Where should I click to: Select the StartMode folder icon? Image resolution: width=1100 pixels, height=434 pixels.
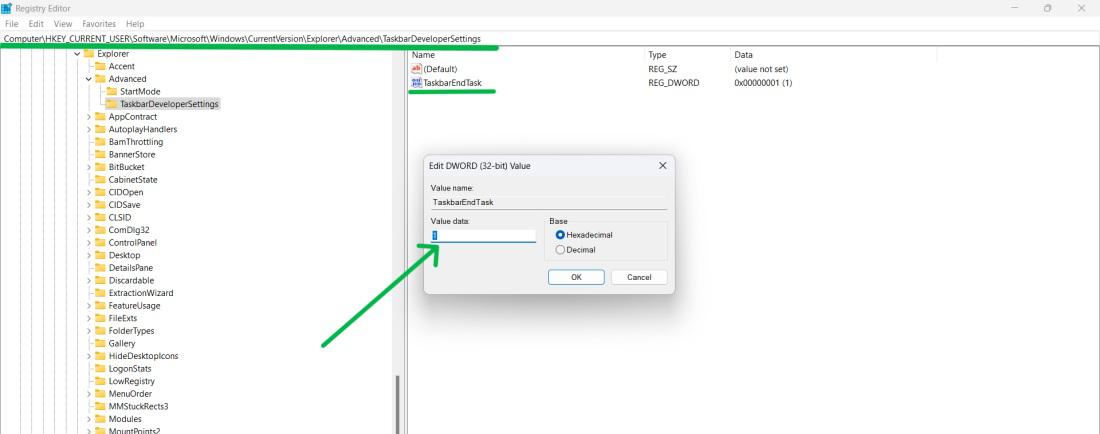click(x=112, y=92)
